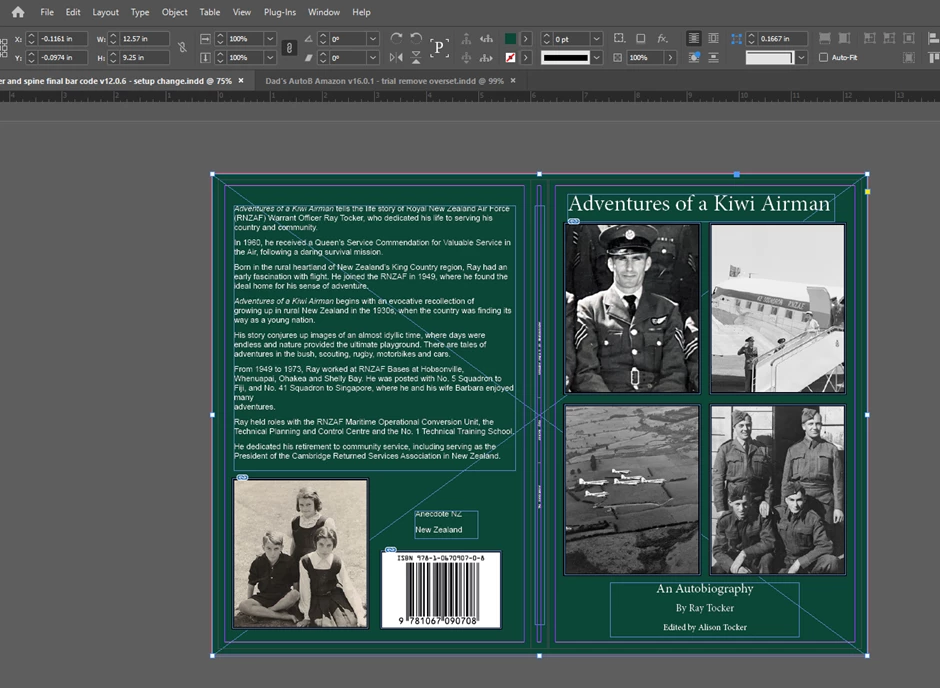Toggle the constrain scaling percentages link

click(x=288, y=47)
